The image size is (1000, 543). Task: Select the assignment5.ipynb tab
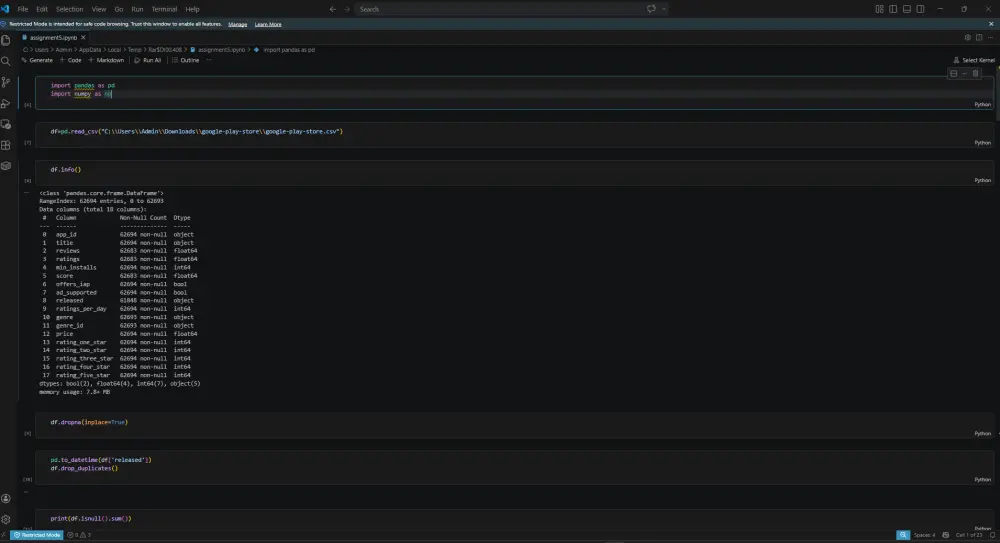(54, 38)
